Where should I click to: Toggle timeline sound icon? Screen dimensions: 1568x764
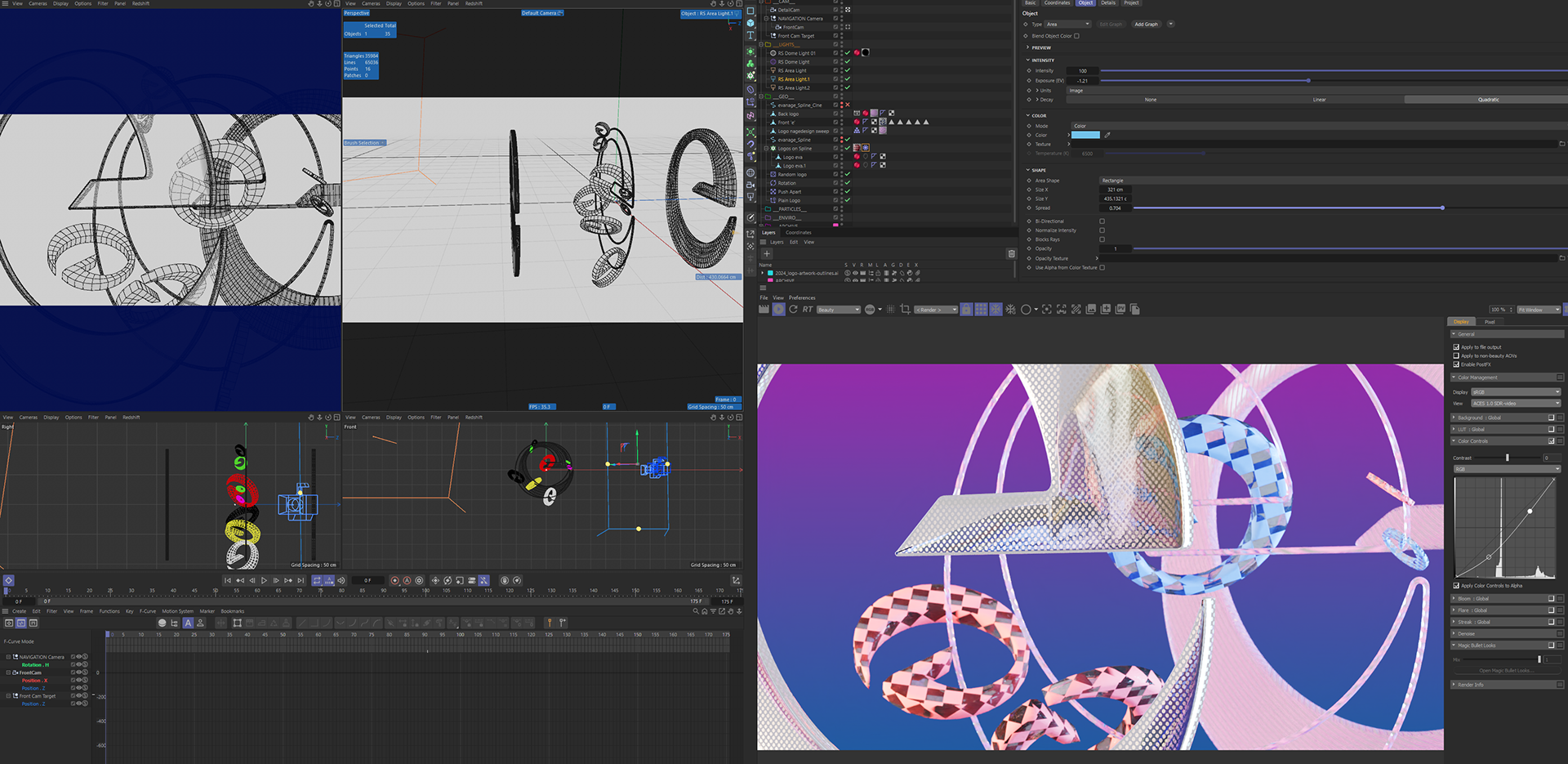click(x=341, y=580)
